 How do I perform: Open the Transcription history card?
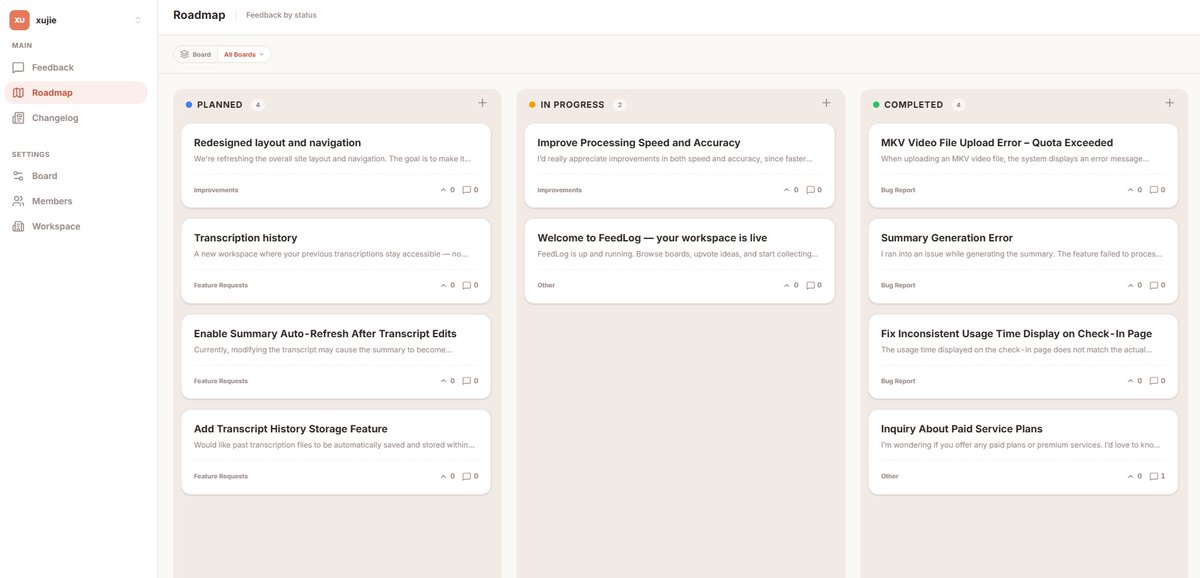click(336, 261)
